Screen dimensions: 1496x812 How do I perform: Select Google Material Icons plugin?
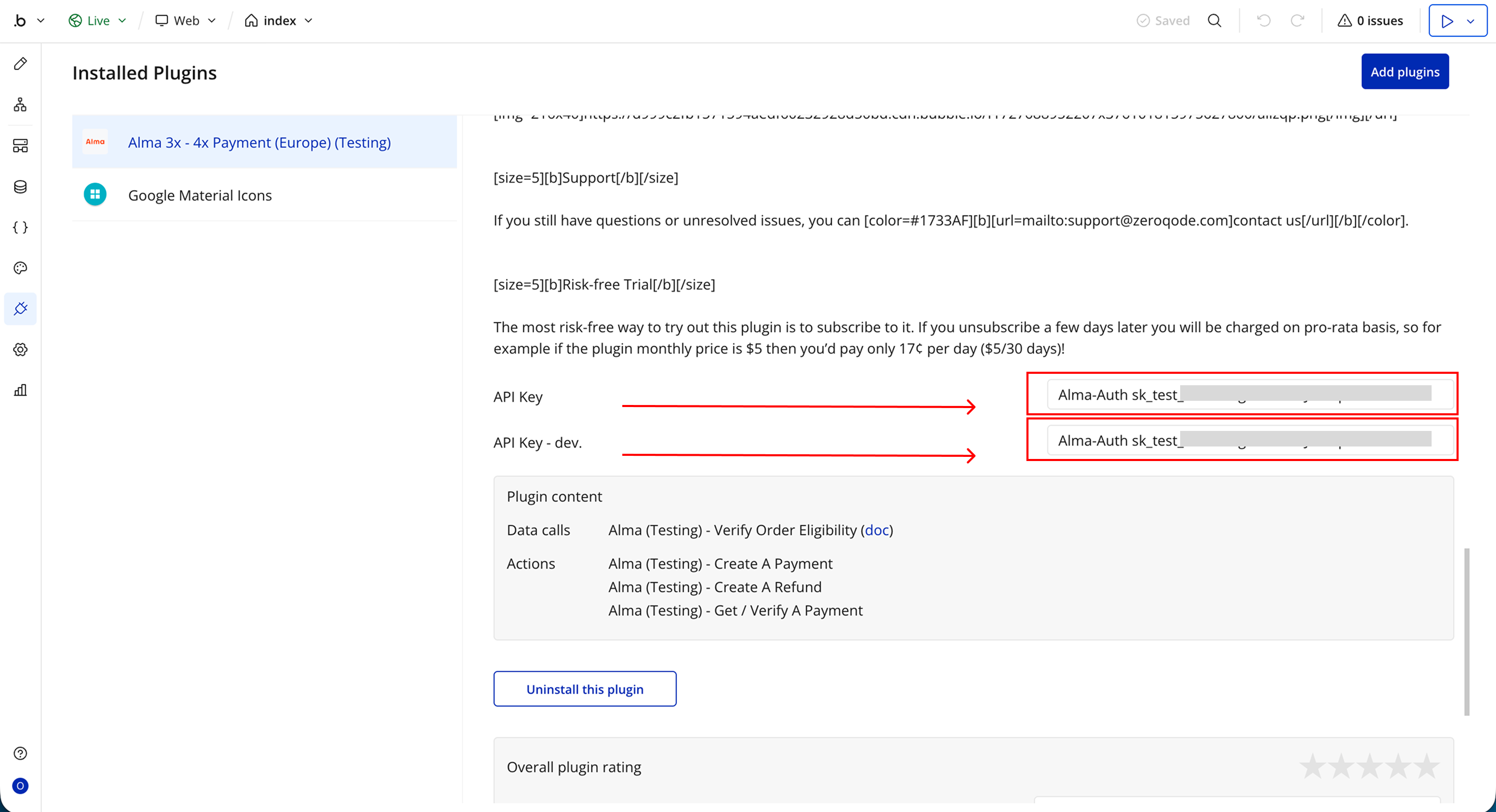[200, 195]
